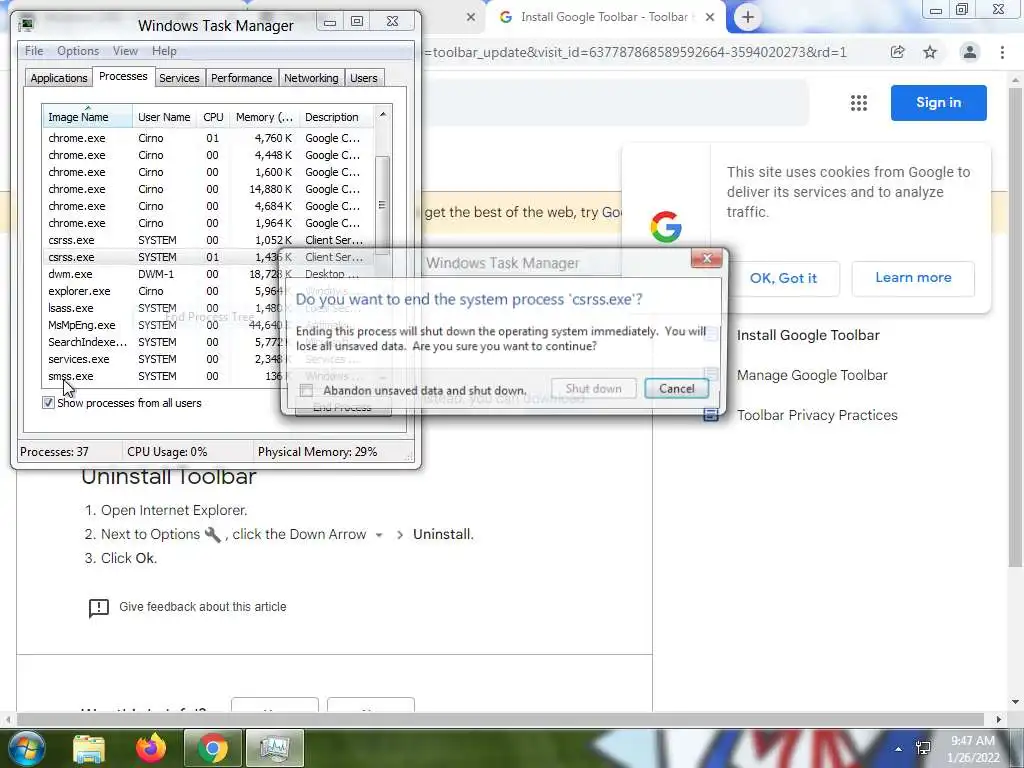The image size is (1024, 768).
Task: Click the process list scrollbar thumb
Action: pyautogui.click(x=383, y=206)
